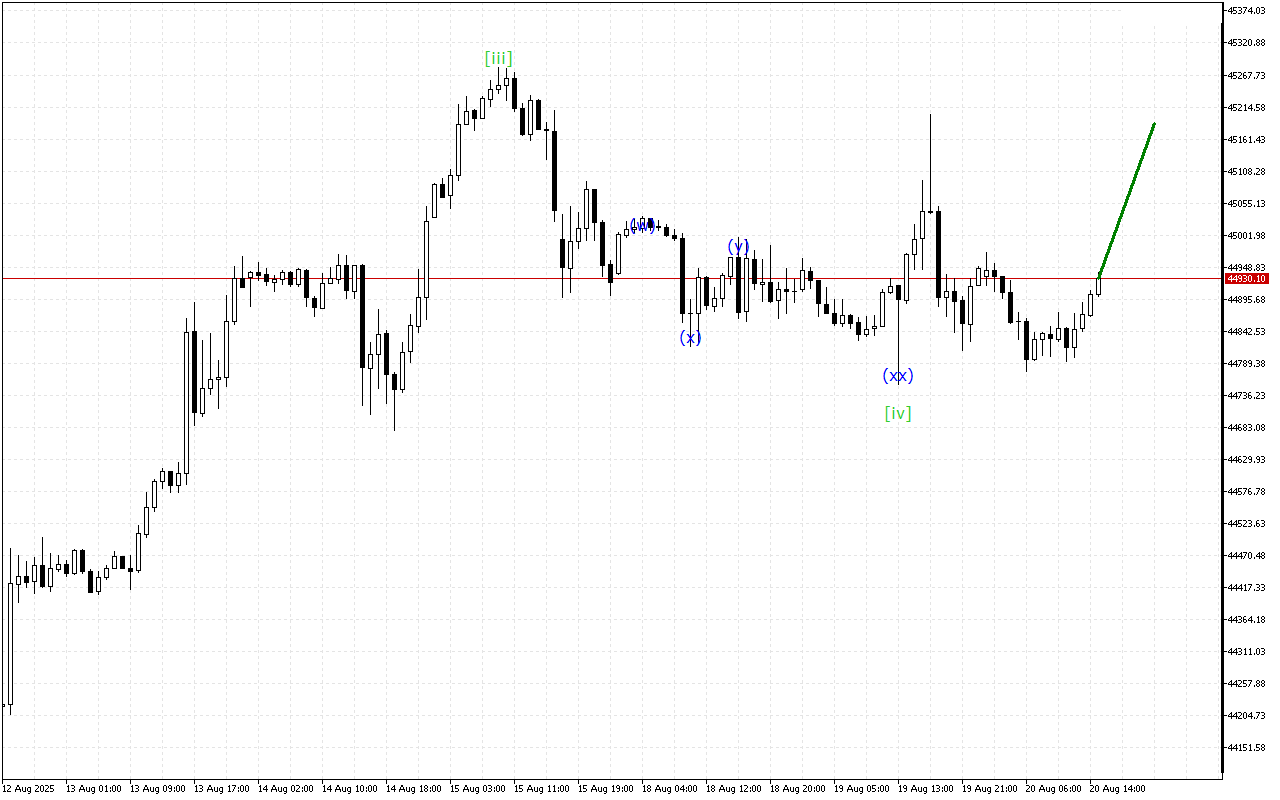This screenshot has width=1280, height=800.
Task: Select the green [iv] wave label
Action: pyautogui.click(x=898, y=413)
